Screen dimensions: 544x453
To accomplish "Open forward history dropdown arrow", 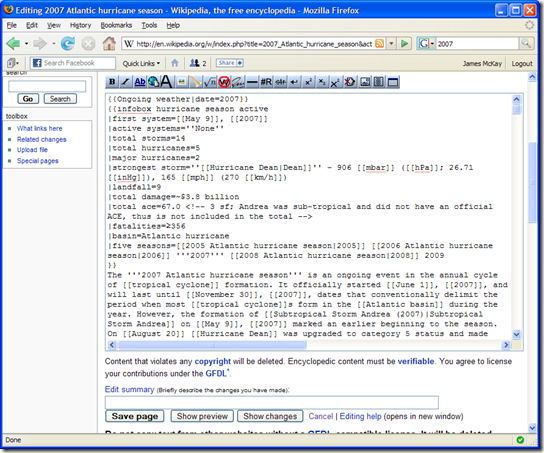I will pos(54,44).
